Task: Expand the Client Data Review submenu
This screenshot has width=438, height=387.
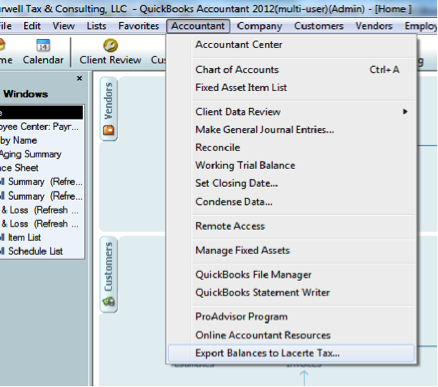Action: point(303,112)
